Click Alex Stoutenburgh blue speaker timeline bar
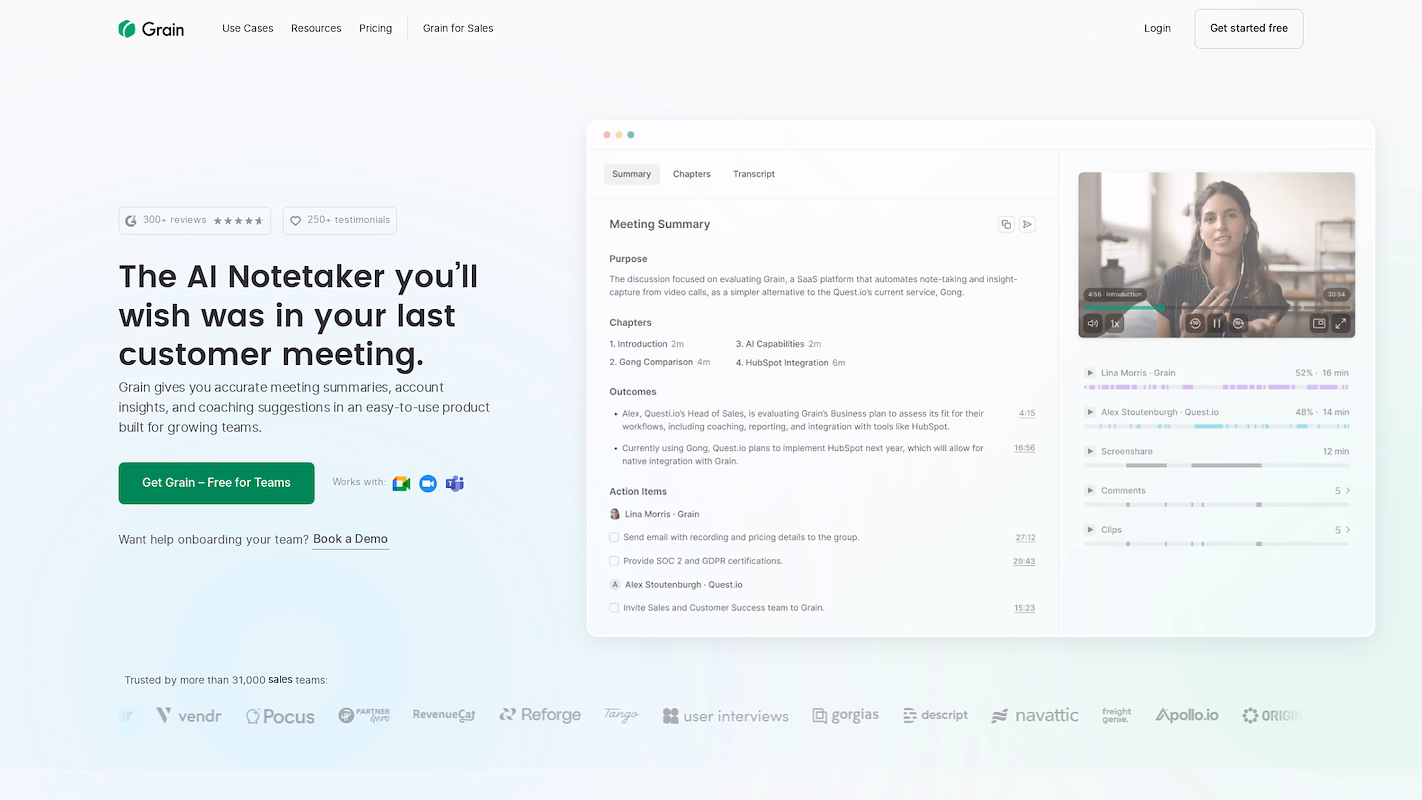The width and height of the screenshot is (1422, 800). [1217, 426]
